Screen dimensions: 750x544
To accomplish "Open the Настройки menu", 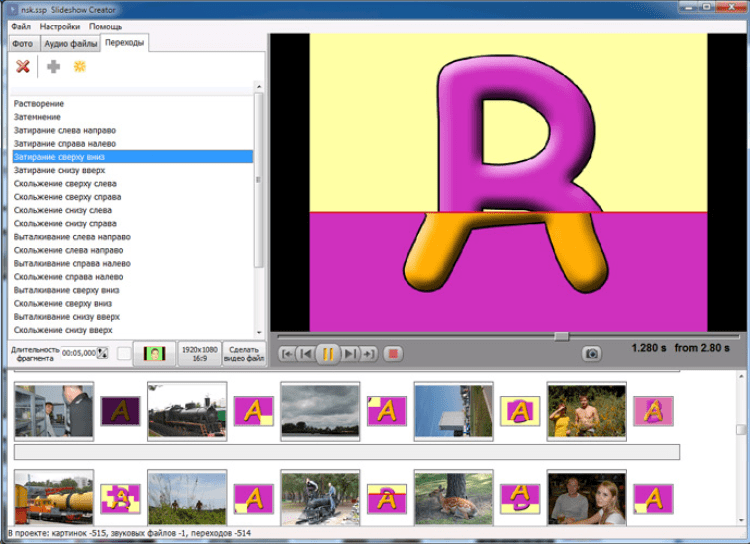I will coord(59,26).
